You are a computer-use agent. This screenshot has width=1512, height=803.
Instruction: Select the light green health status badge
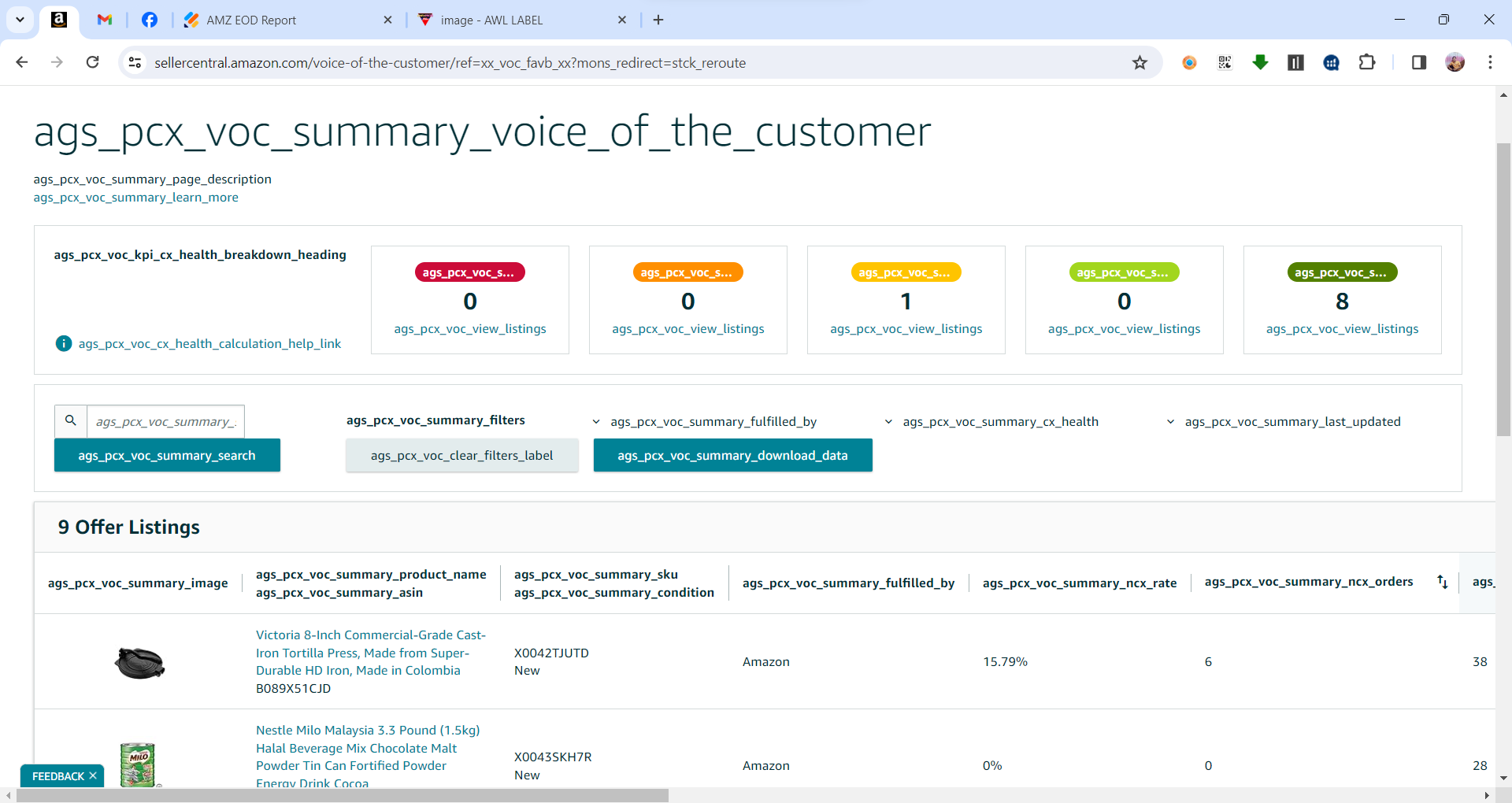[x=1124, y=272]
